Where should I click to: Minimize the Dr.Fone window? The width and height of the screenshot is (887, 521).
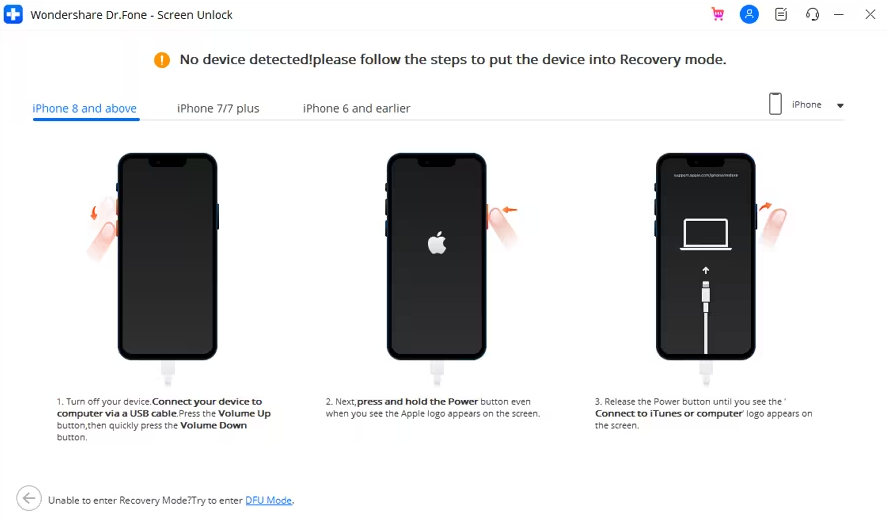[x=839, y=14]
